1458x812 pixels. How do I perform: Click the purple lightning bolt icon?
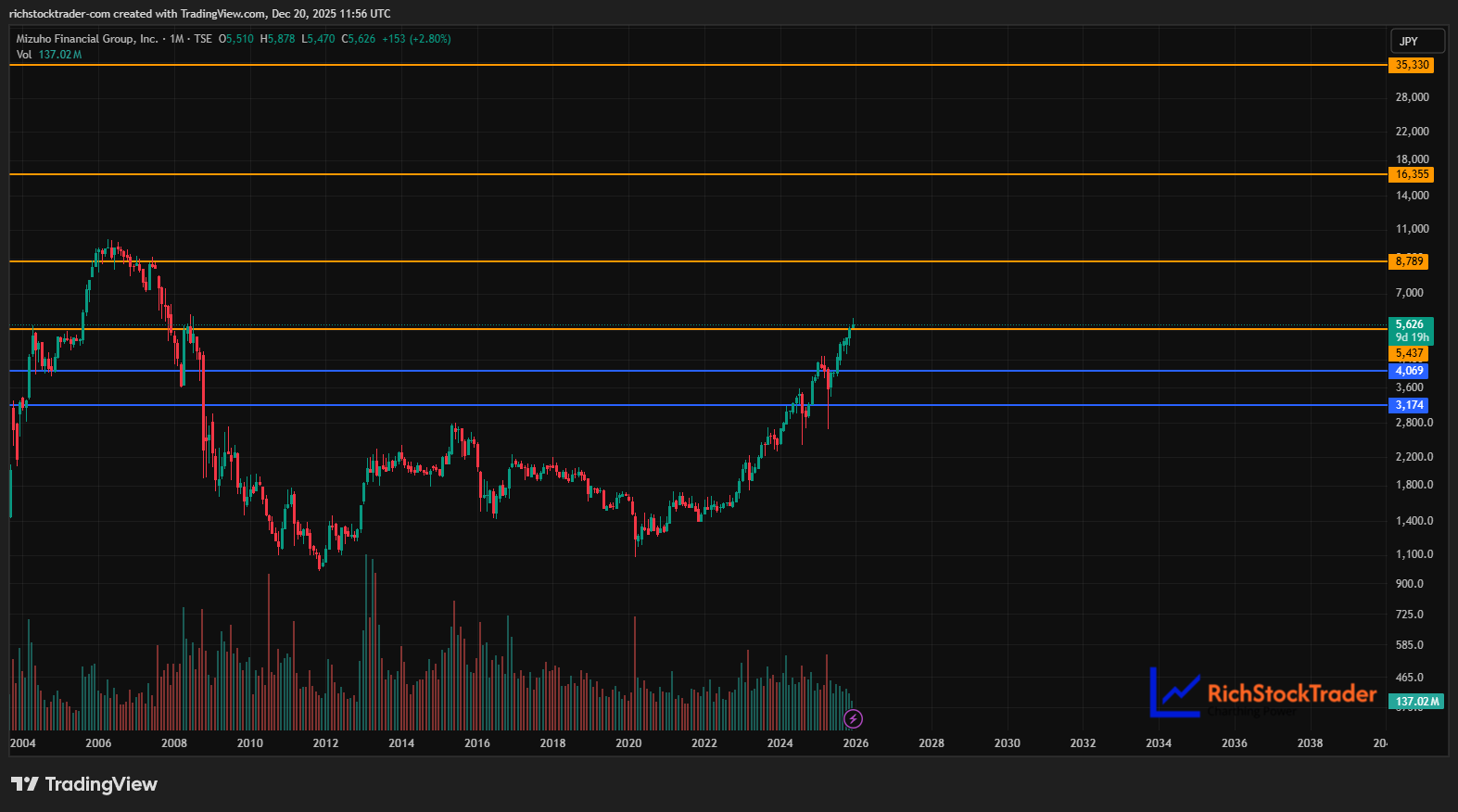(x=854, y=718)
